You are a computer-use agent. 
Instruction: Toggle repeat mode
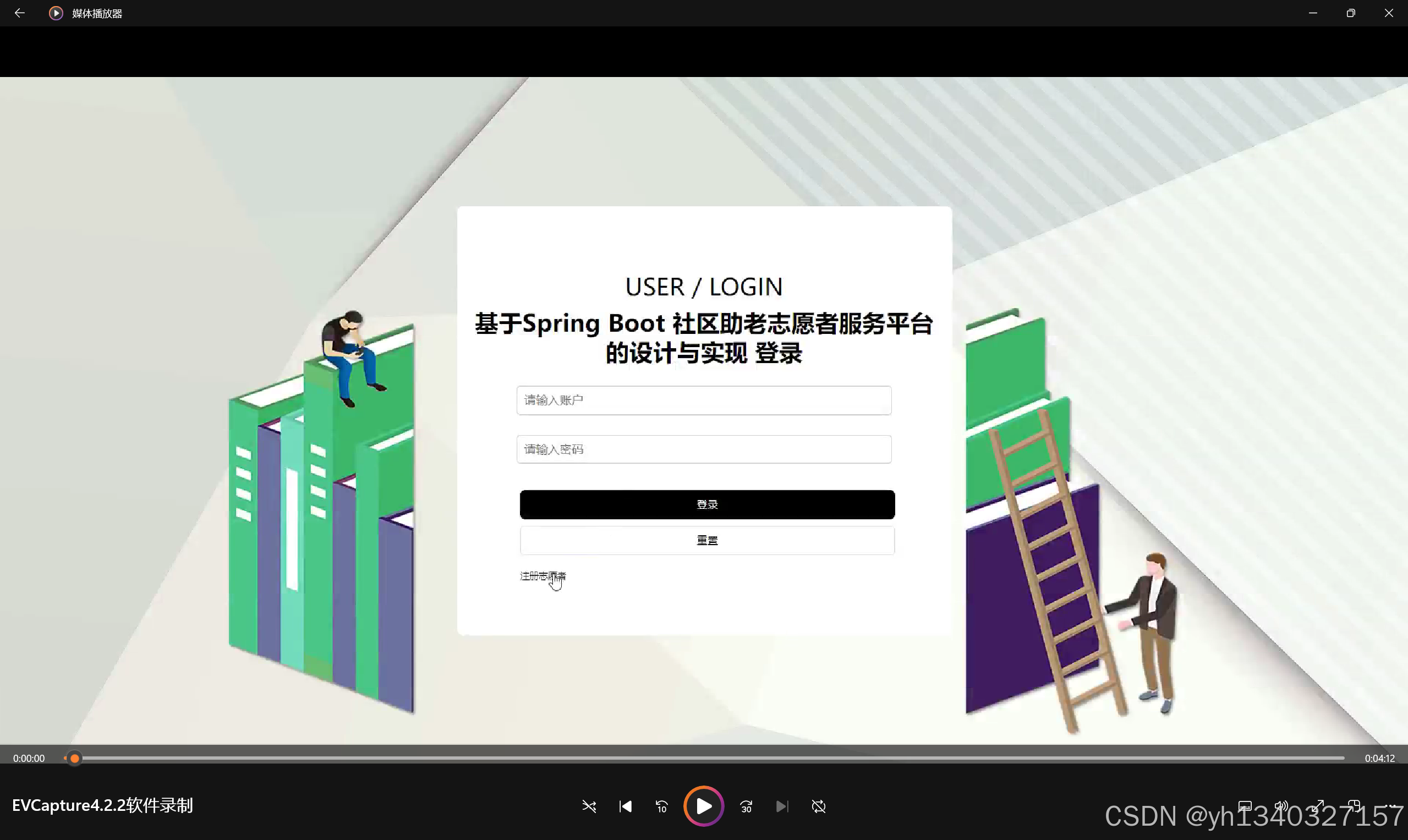coord(819,806)
